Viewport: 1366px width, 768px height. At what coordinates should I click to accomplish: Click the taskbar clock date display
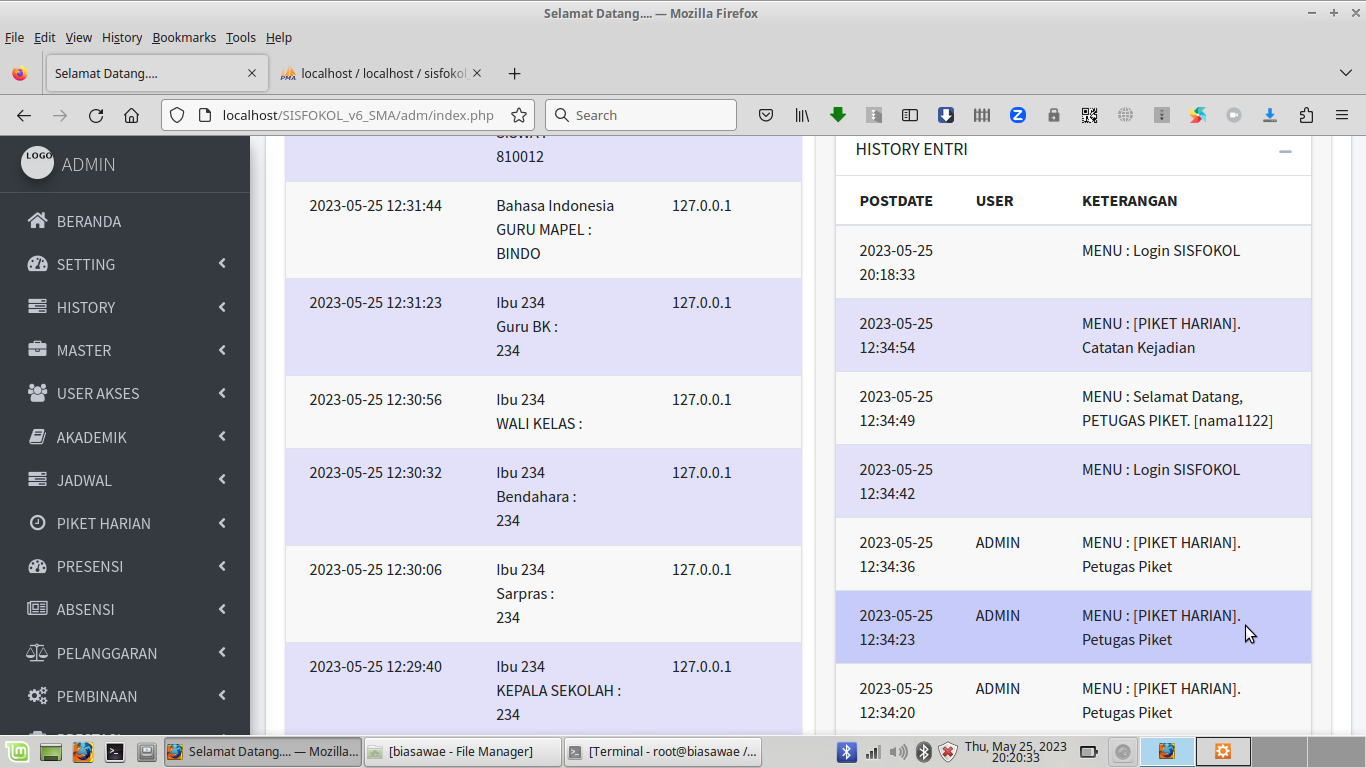[x=1015, y=752]
